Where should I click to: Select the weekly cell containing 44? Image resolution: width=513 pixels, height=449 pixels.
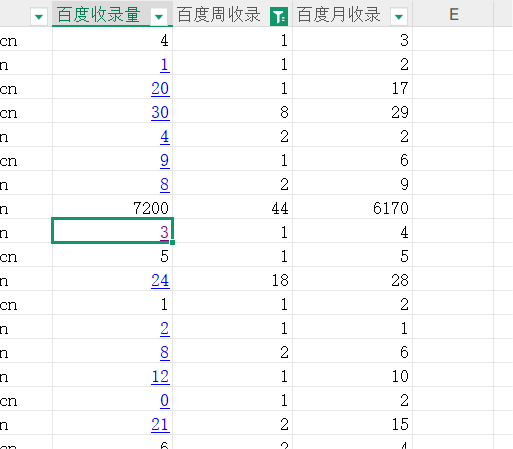[x=233, y=208]
